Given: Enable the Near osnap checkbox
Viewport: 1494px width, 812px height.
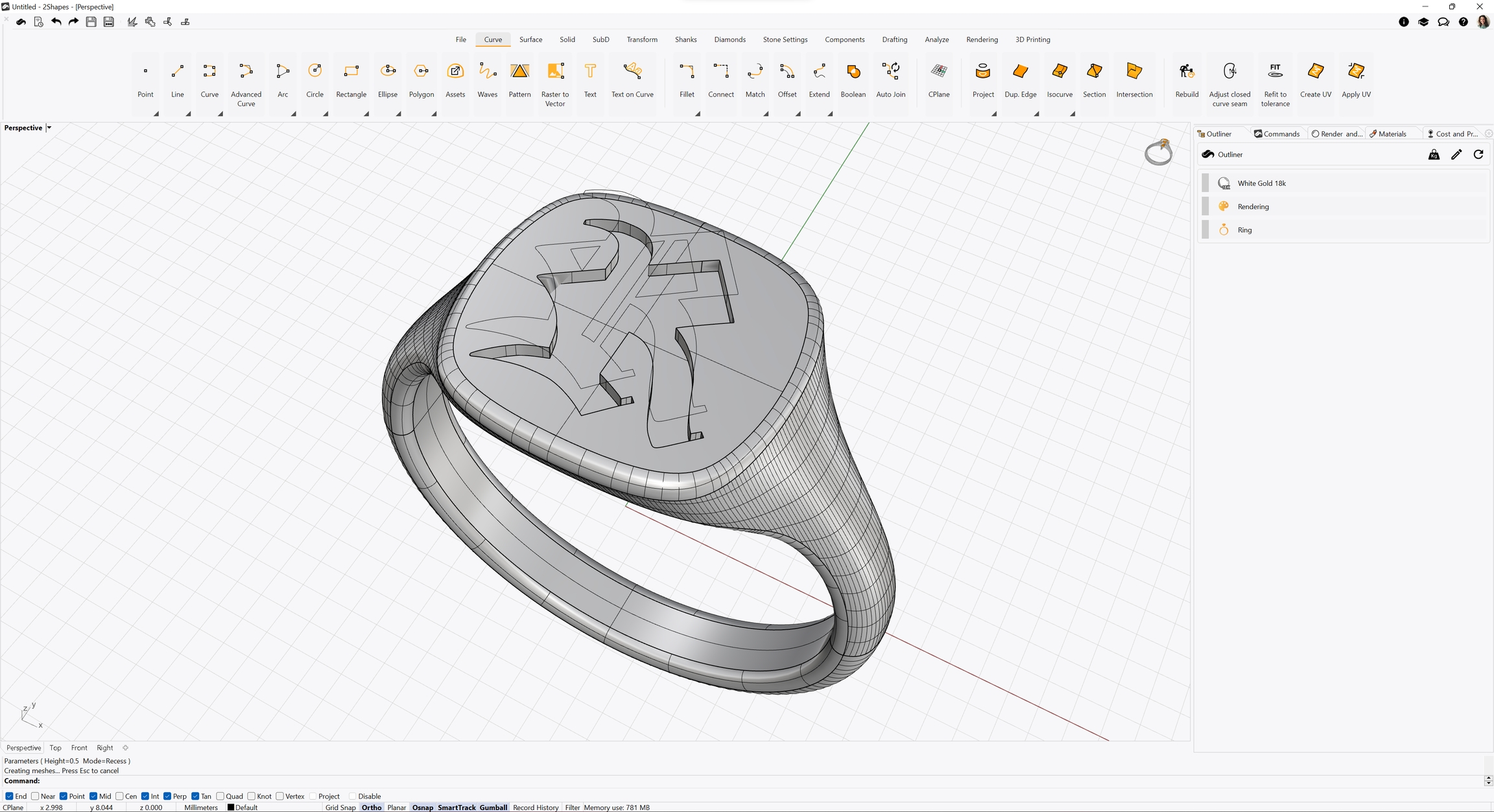Looking at the screenshot, I should 35,796.
